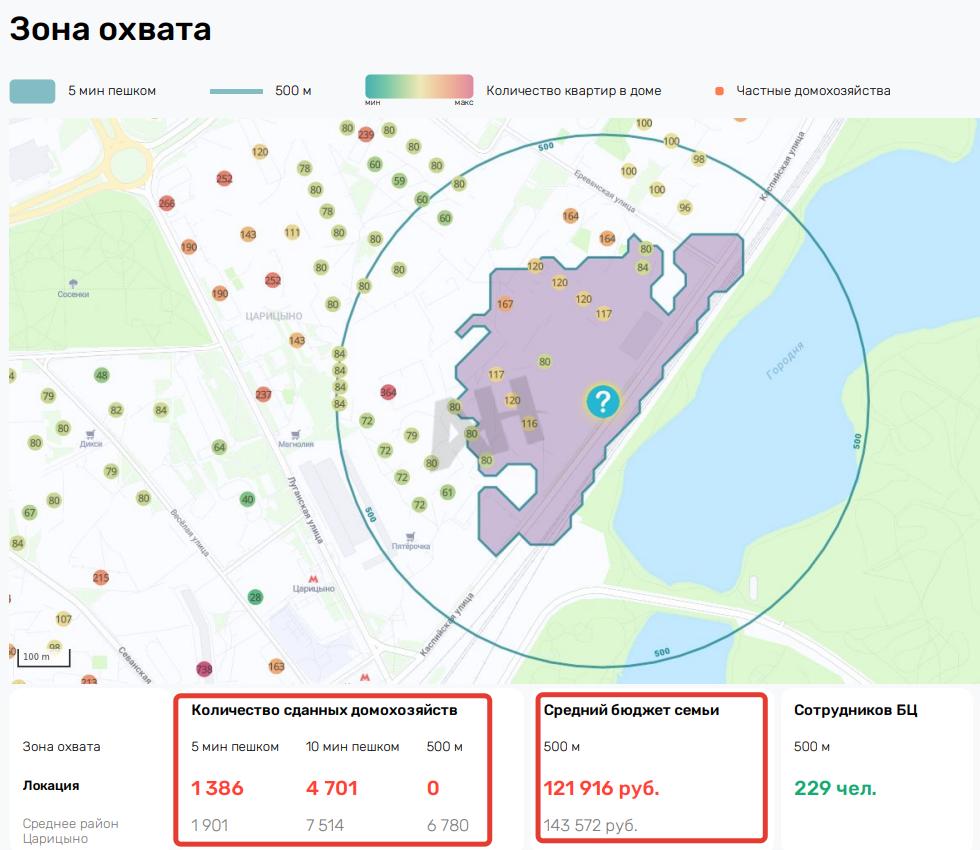Select the red 364 apartments marker

point(388,393)
